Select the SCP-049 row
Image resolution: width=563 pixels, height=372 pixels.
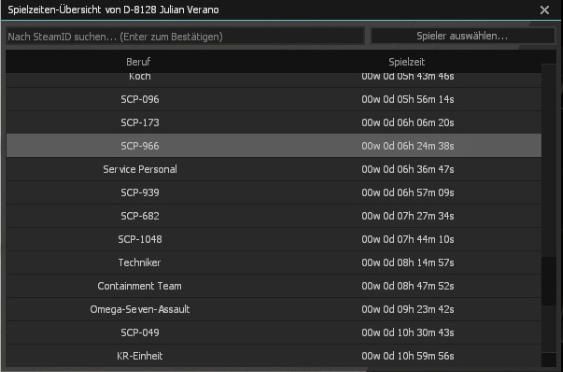coord(274,333)
